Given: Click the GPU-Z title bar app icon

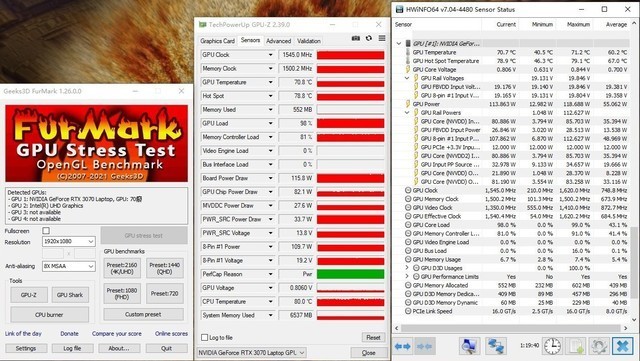Looking at the screenshot, I should (202, 25).
